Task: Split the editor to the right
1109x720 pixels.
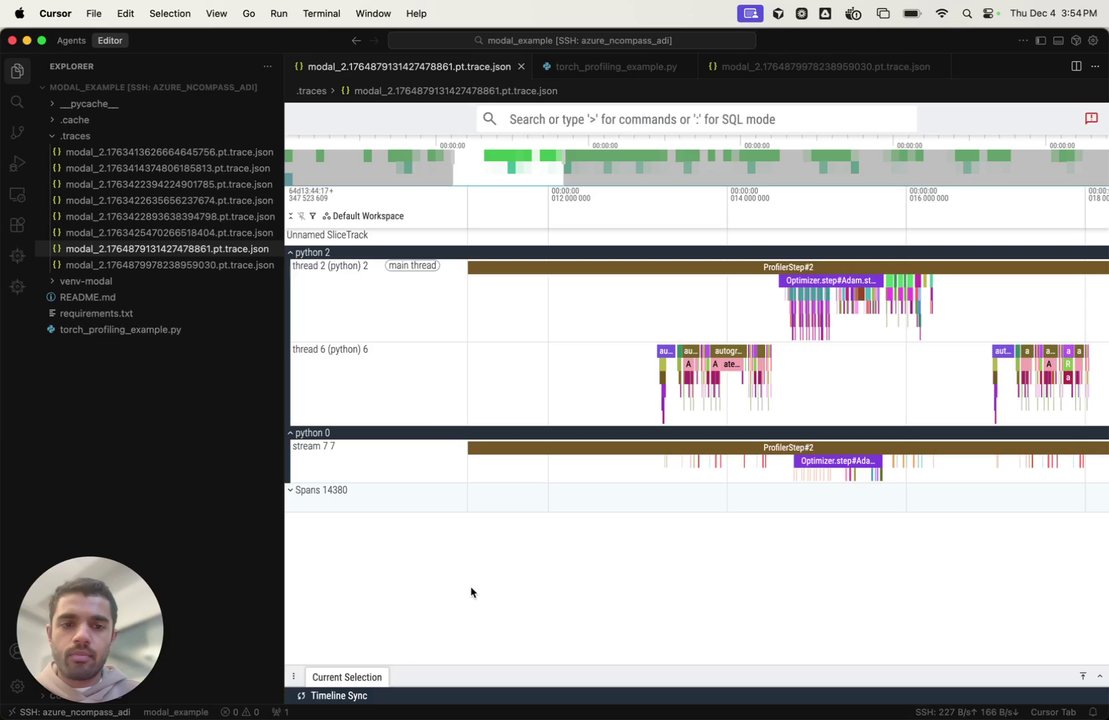Action: pyautogui.click(x=1076, y=66)
